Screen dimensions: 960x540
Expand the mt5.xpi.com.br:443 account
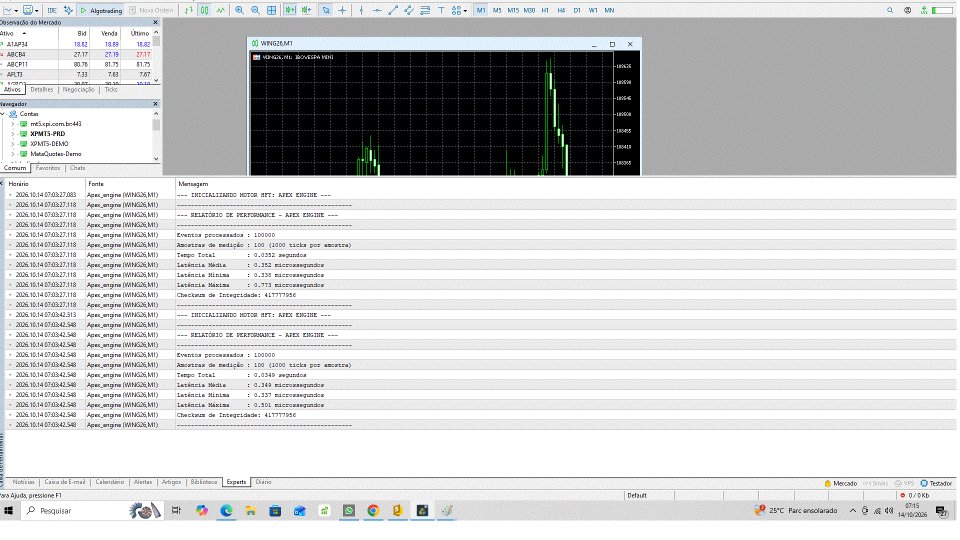[x=13, y=124]
